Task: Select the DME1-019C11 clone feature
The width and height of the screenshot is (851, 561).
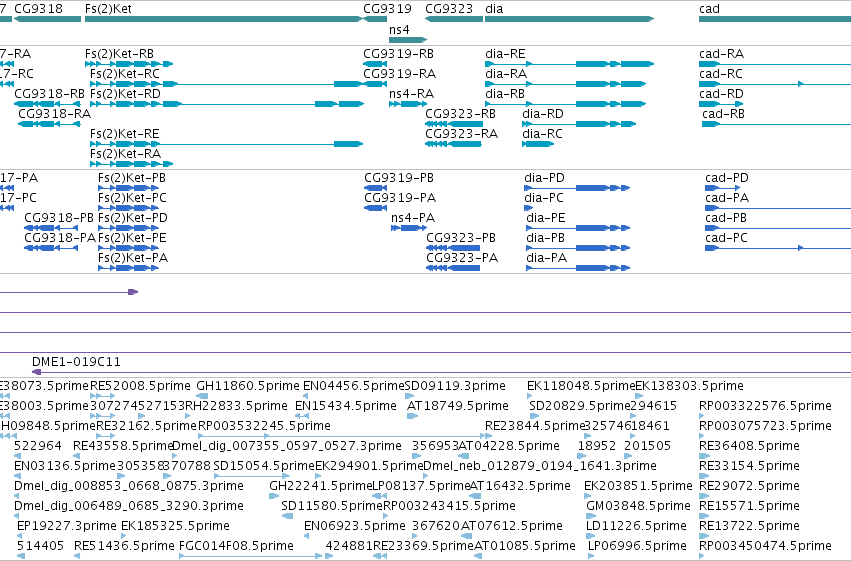Action: 441,372
